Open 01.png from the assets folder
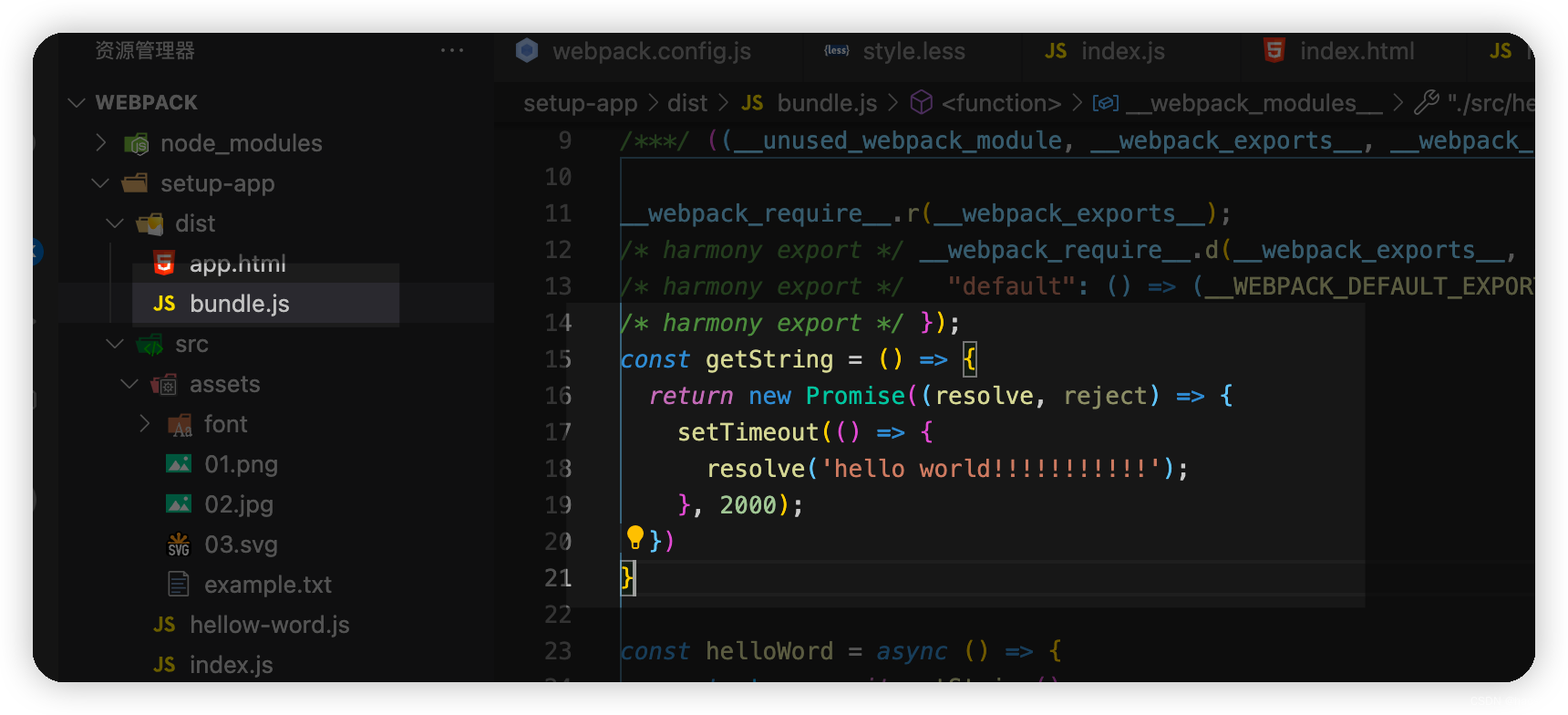1568x715 pixels. point(241,464)
